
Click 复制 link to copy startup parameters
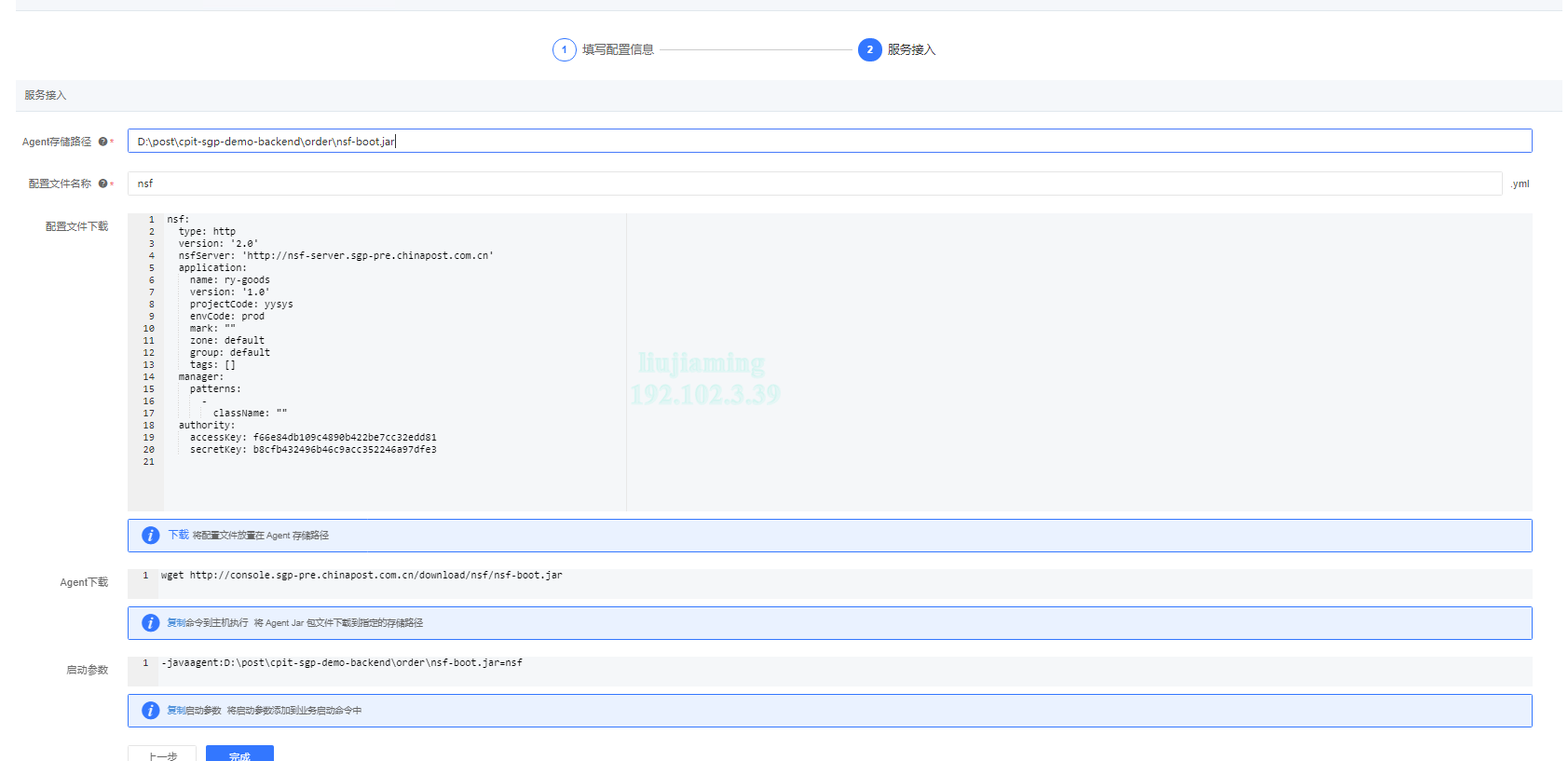(176, 710)
